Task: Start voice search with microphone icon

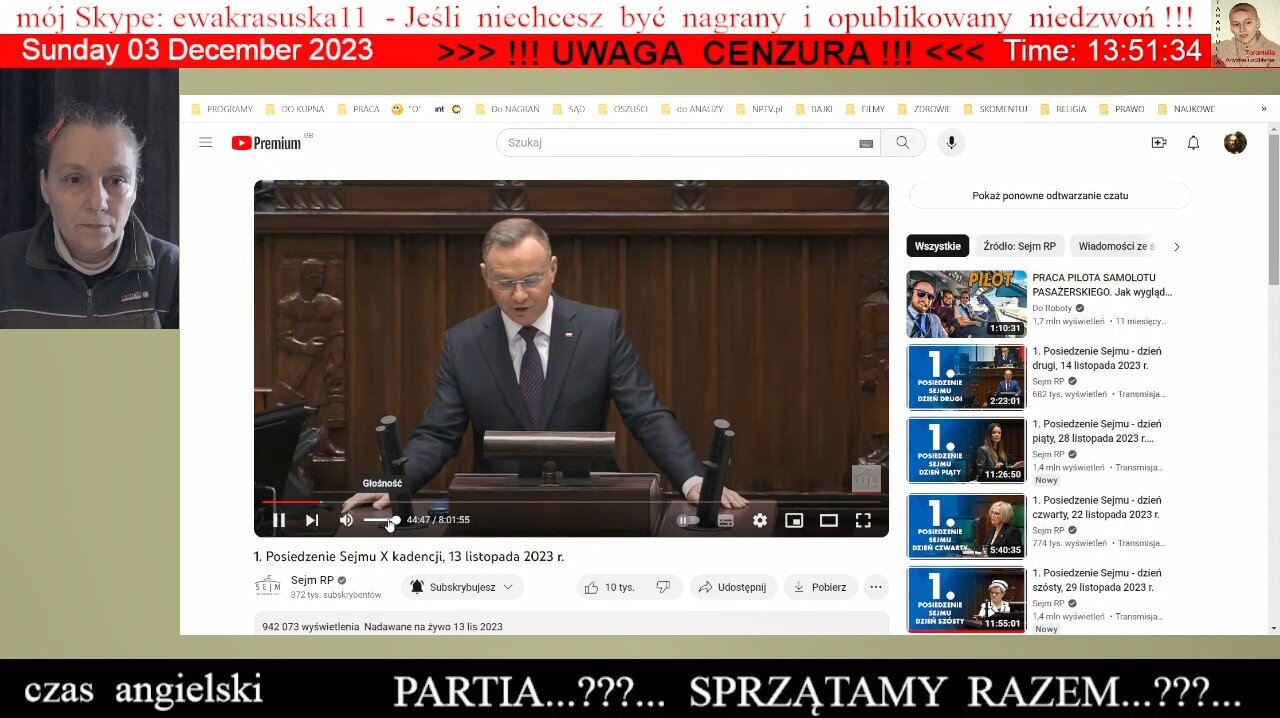Action: coord(951,143)
